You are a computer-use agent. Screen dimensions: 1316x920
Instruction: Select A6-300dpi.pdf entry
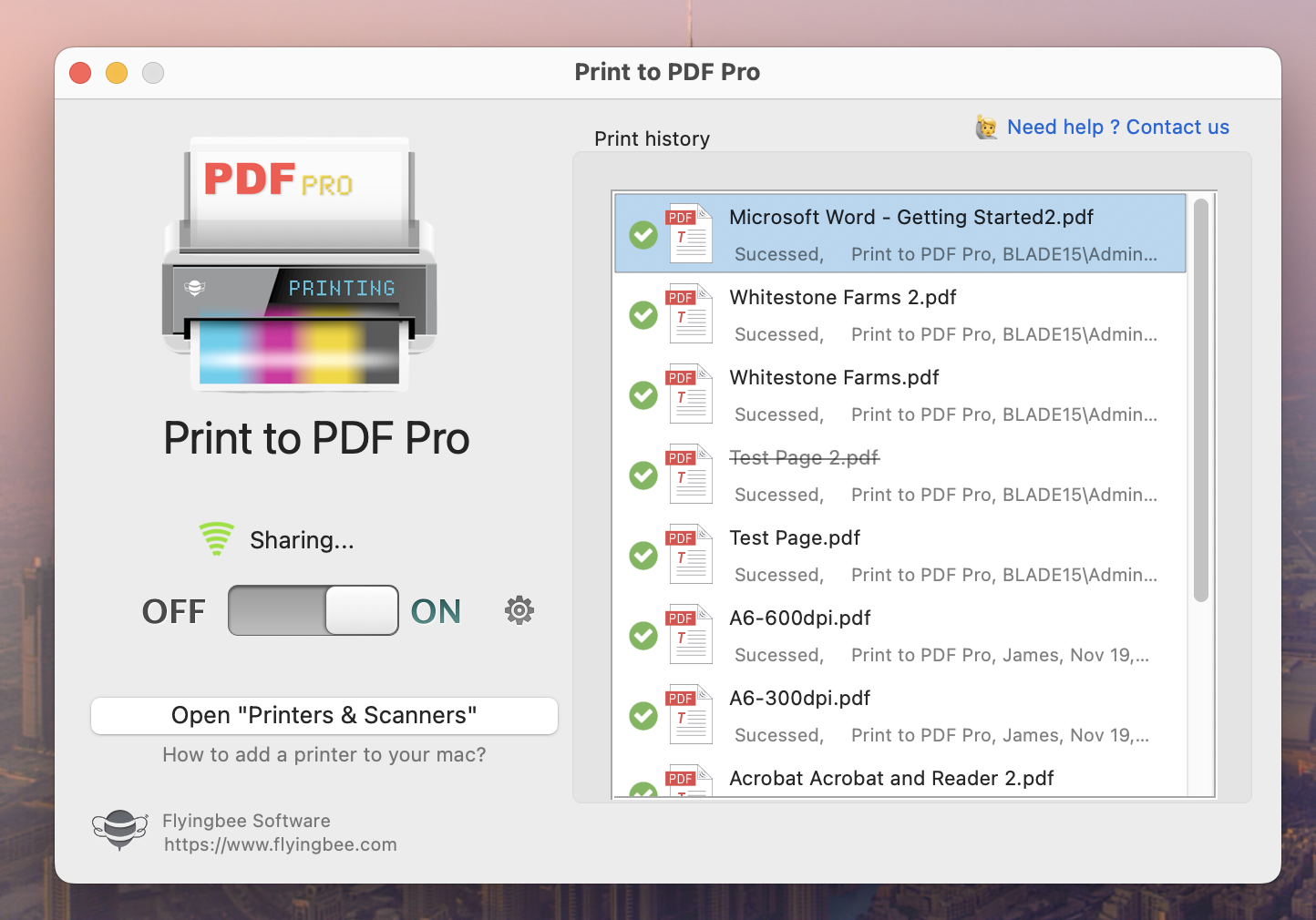tap(900, 714)
